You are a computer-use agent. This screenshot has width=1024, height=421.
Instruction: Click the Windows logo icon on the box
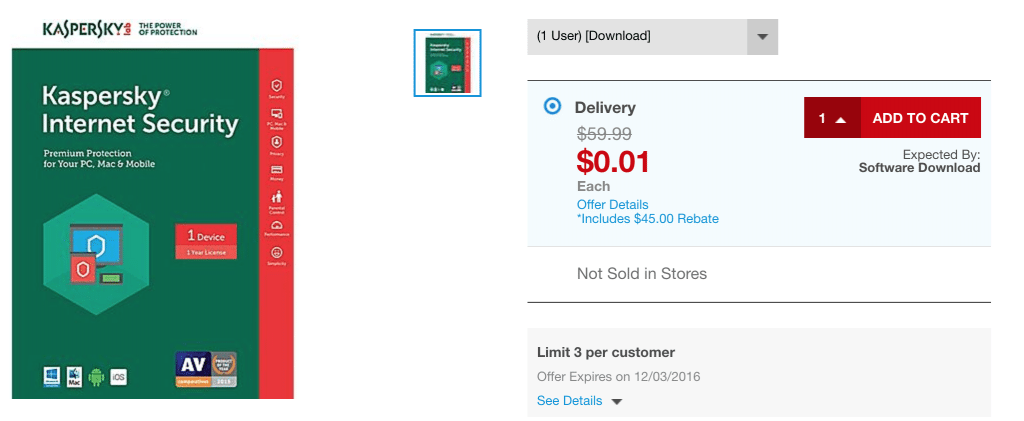(52, 376)
